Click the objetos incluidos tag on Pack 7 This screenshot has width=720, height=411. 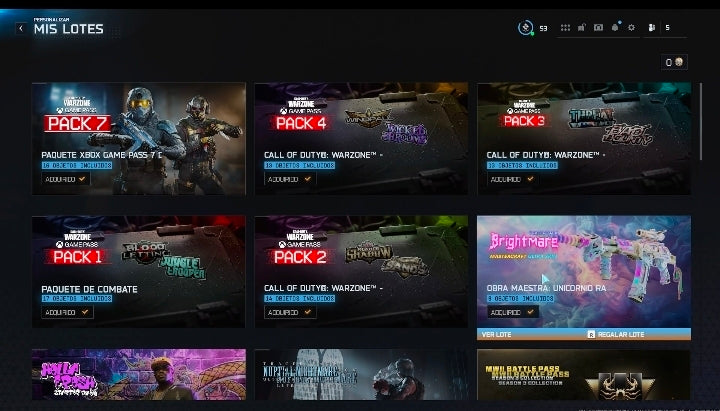77,165
